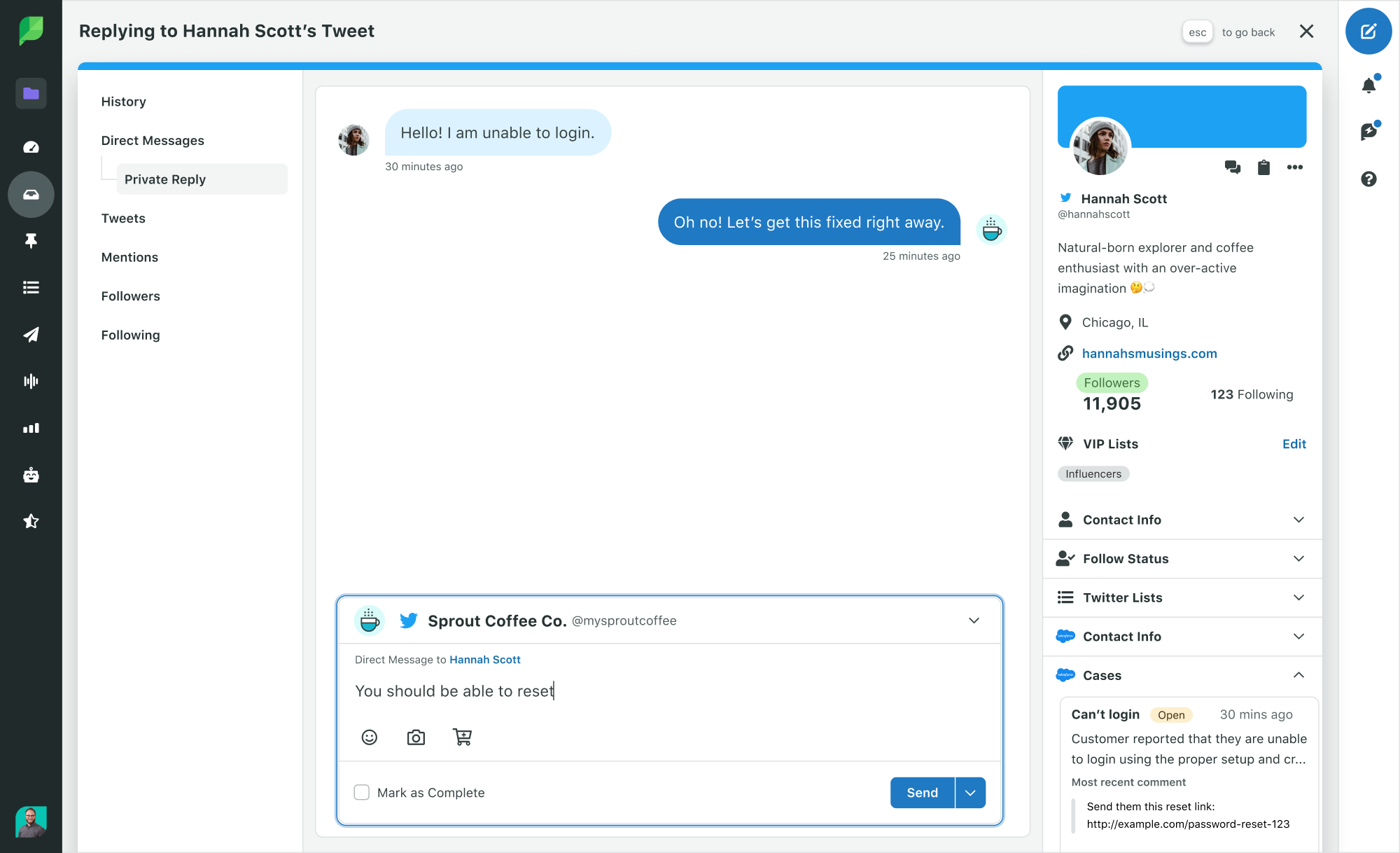Click the three-dot more options menu icon
Image resolution: width=1400 pixels, height=853 pixels.
[x=1294, y=168]
